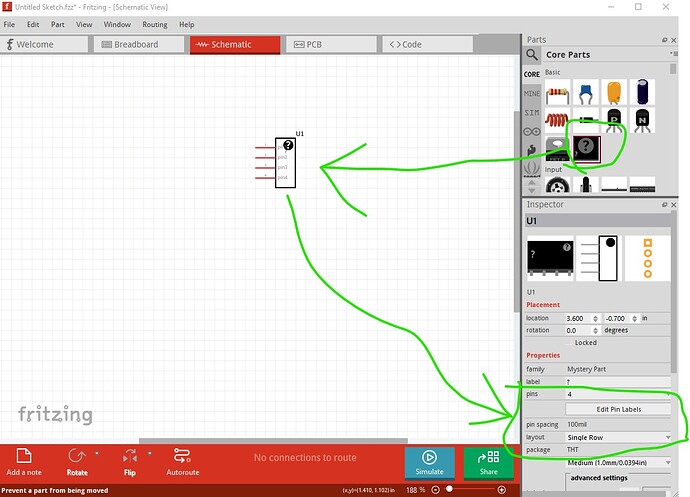The height and width of the screenshot is (497, 690).
Task: Click the location Y stepper arrows
Action: [635, 318]
